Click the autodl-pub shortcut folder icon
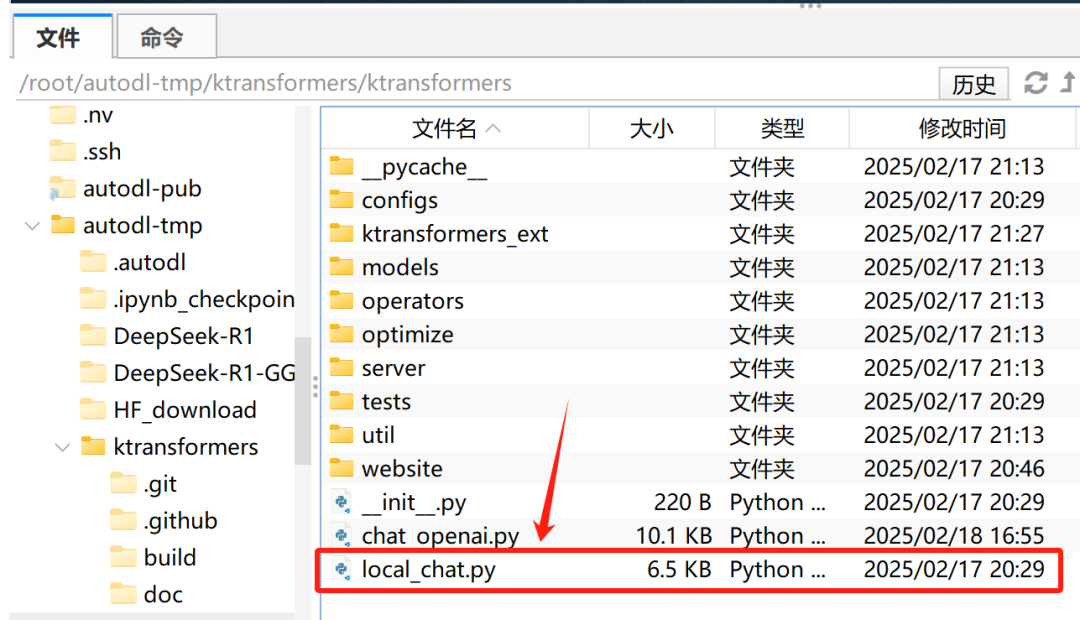The height and width of the screenshot is (620, 1080). coord(62,189)
